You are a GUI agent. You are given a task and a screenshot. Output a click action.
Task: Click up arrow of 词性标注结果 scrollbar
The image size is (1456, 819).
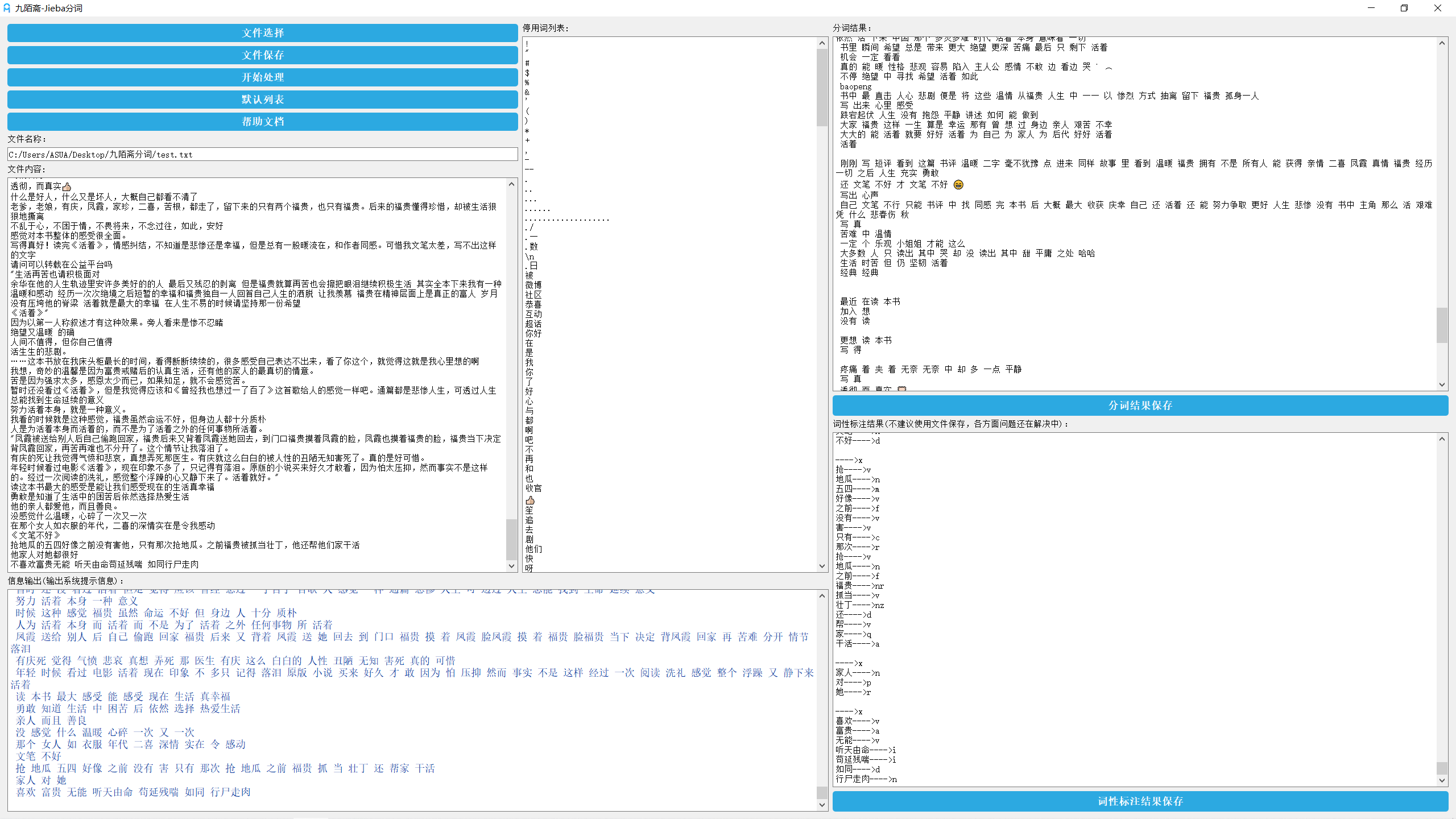pyautogui.click(x=1442, y=439)
